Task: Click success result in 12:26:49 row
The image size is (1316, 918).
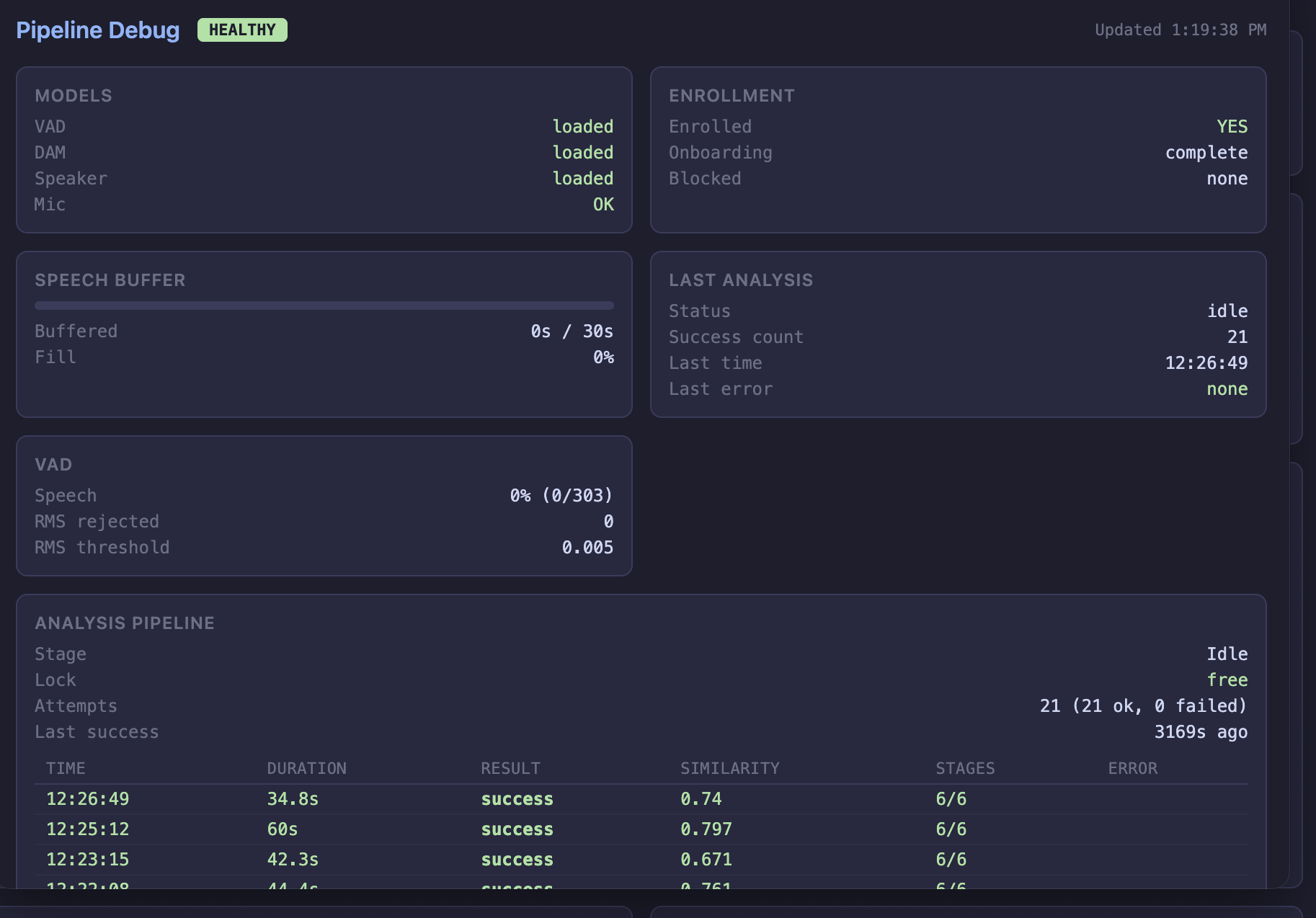Action: (x=517, y=799)
